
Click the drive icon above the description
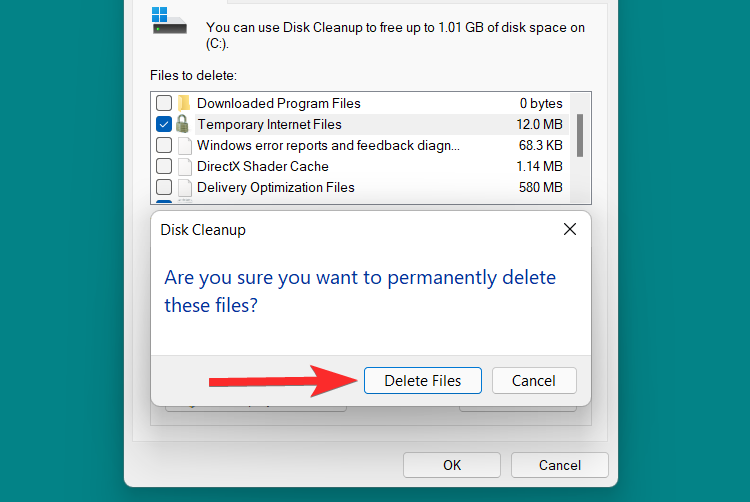pos(167,20)
